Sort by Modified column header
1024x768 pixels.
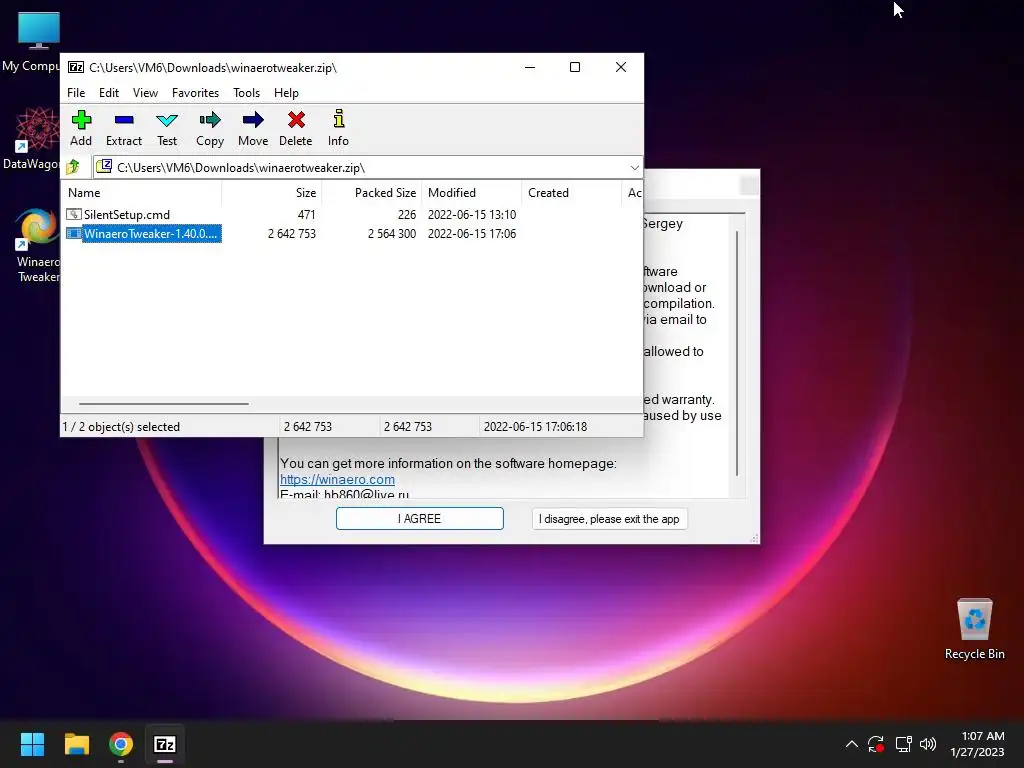click(472, 193)
